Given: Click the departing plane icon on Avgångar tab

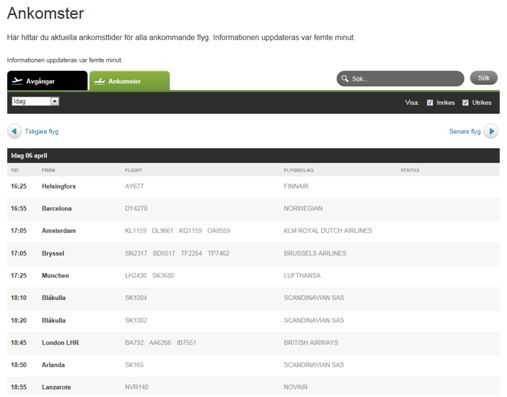Looking at the screenshot, I should 17,81.
